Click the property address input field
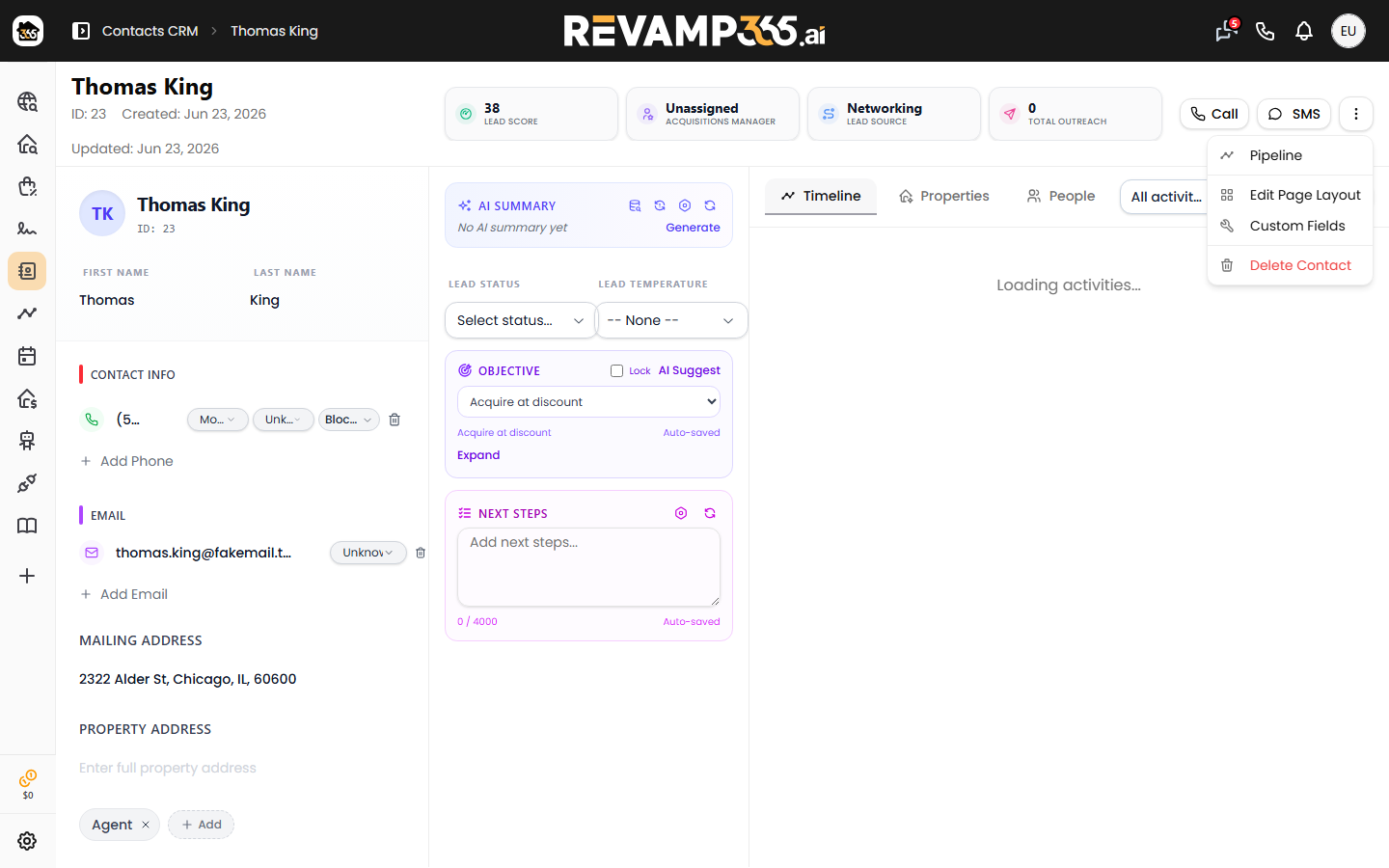The width and height of the screenshot is (1389, 868). [x=241, y=768]
